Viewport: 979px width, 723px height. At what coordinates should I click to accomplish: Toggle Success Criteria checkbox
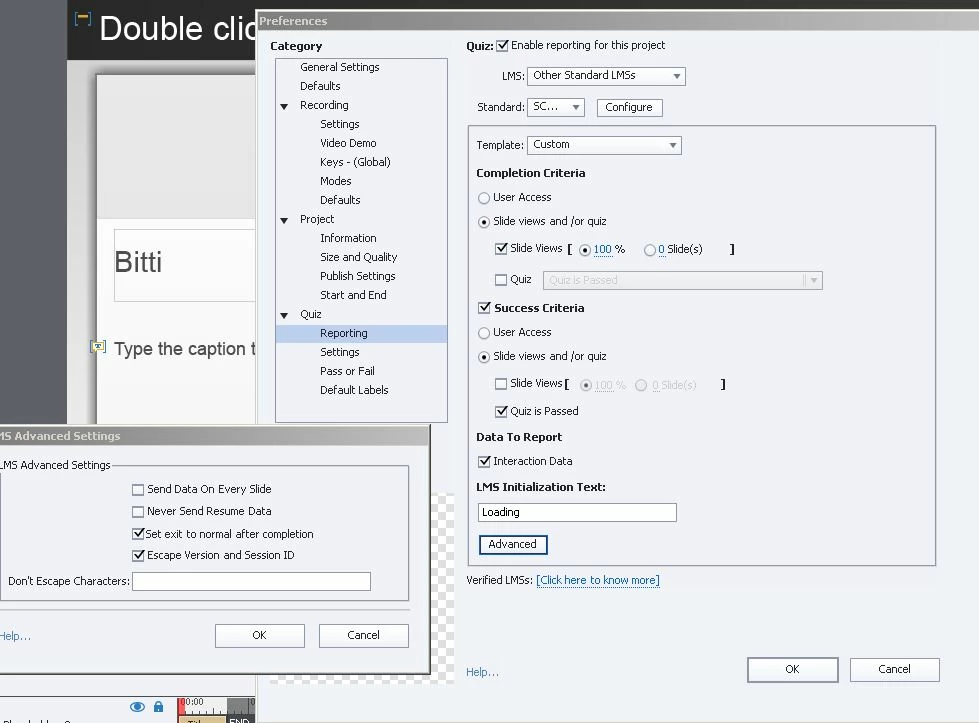point(484,308)
